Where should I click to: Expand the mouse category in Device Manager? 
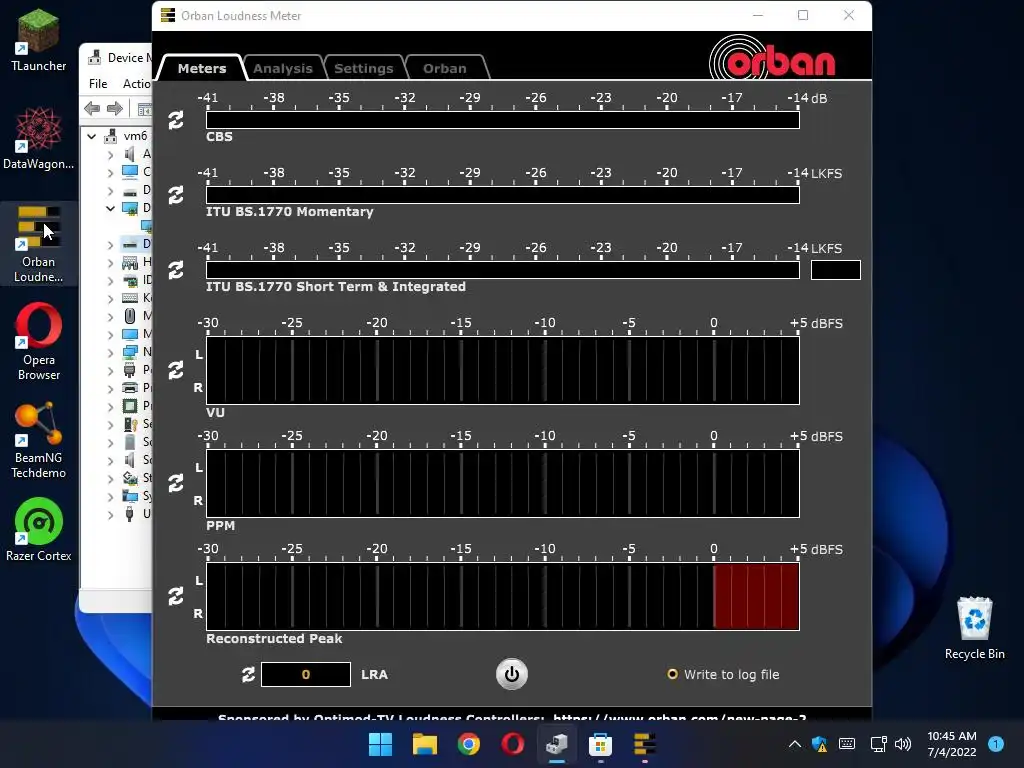(x=110, y=317)
